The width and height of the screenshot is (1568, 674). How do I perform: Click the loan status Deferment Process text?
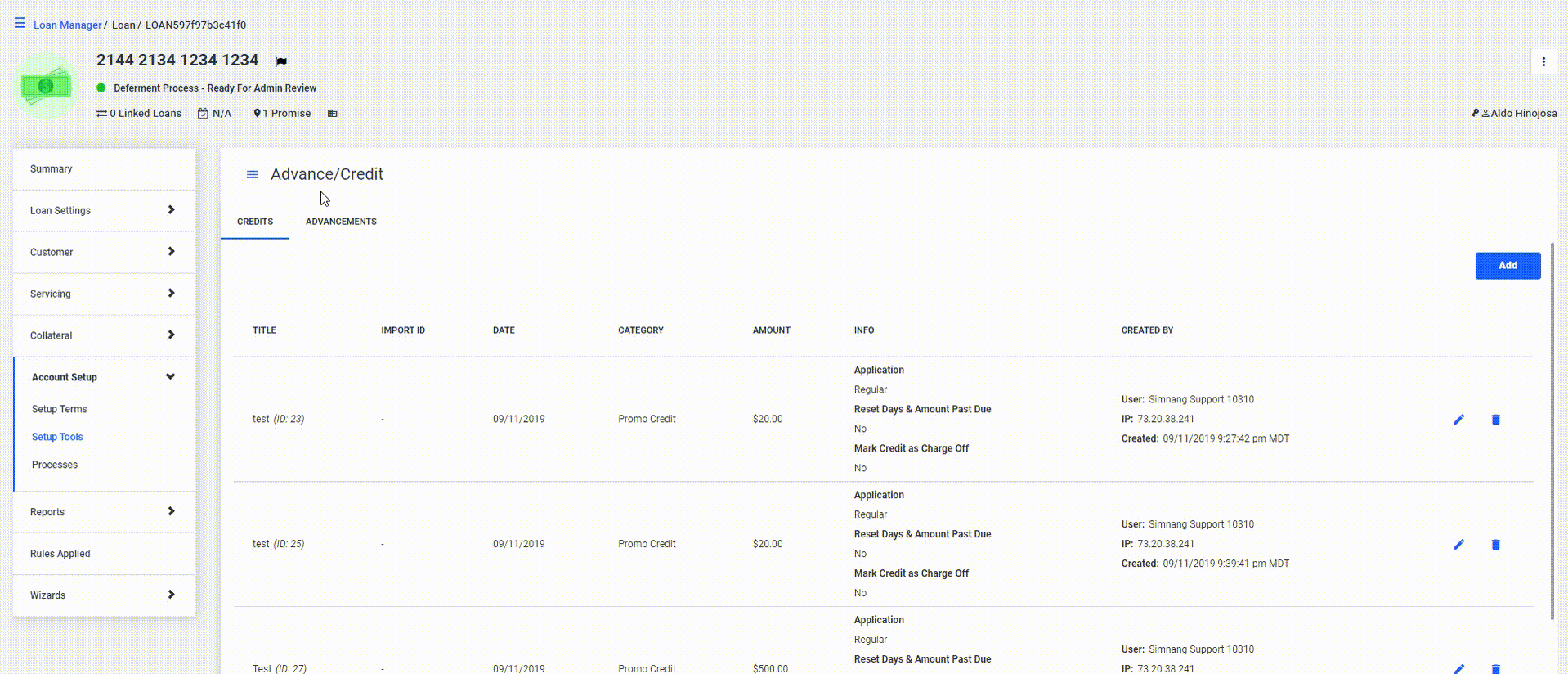[215, 88]
